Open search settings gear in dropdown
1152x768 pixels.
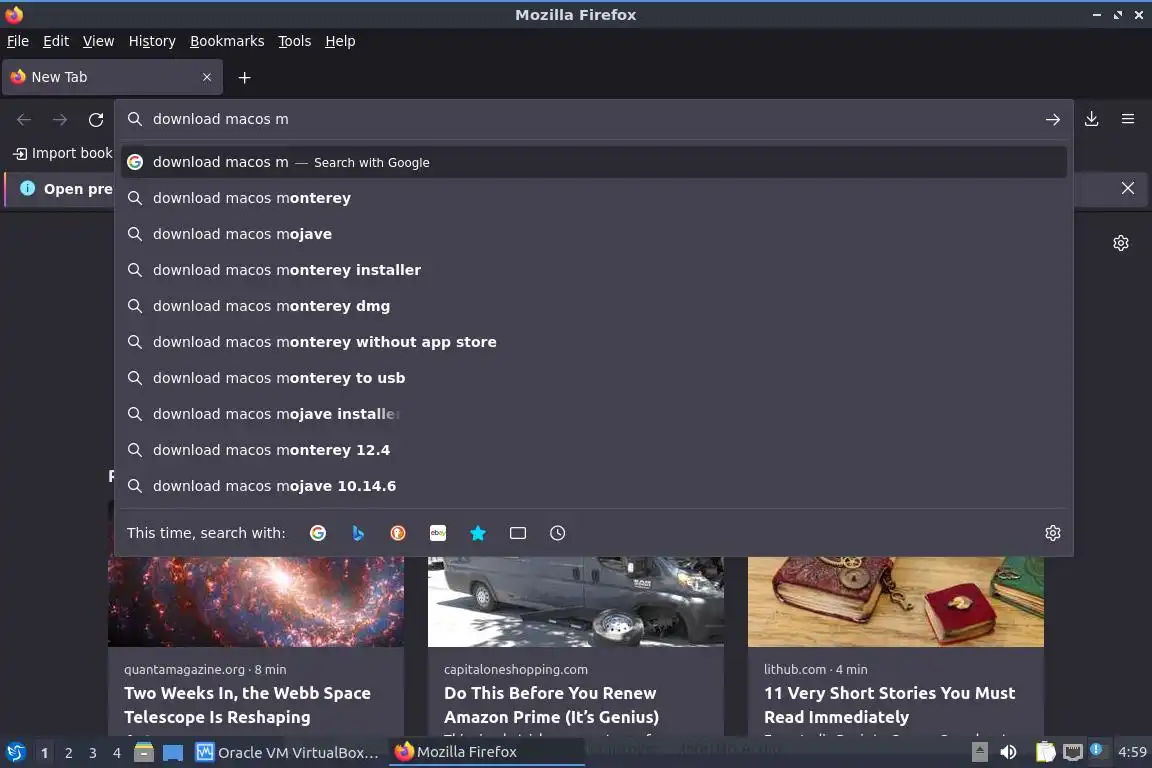[x=1053, y=533]
